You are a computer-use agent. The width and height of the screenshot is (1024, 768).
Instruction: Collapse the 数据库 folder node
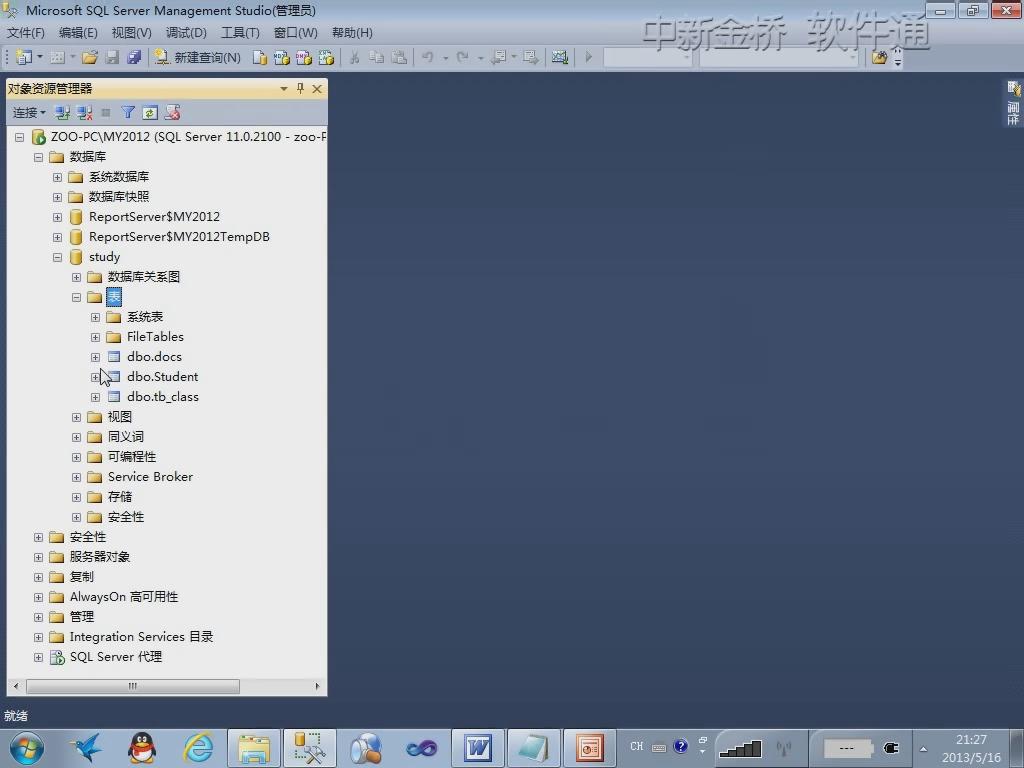point(39,157)
